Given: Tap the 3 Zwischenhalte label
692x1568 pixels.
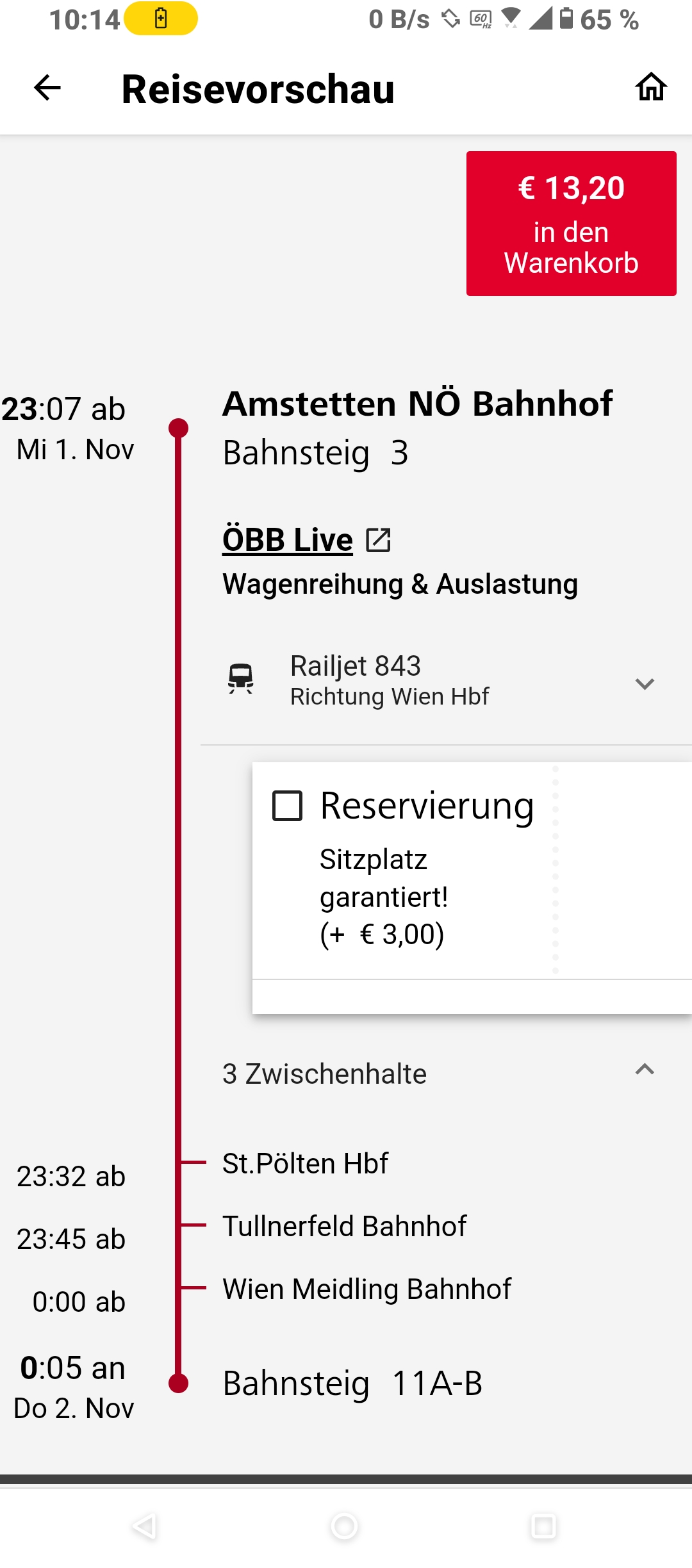Looking at the screenshot, I should pos(324,1074).
